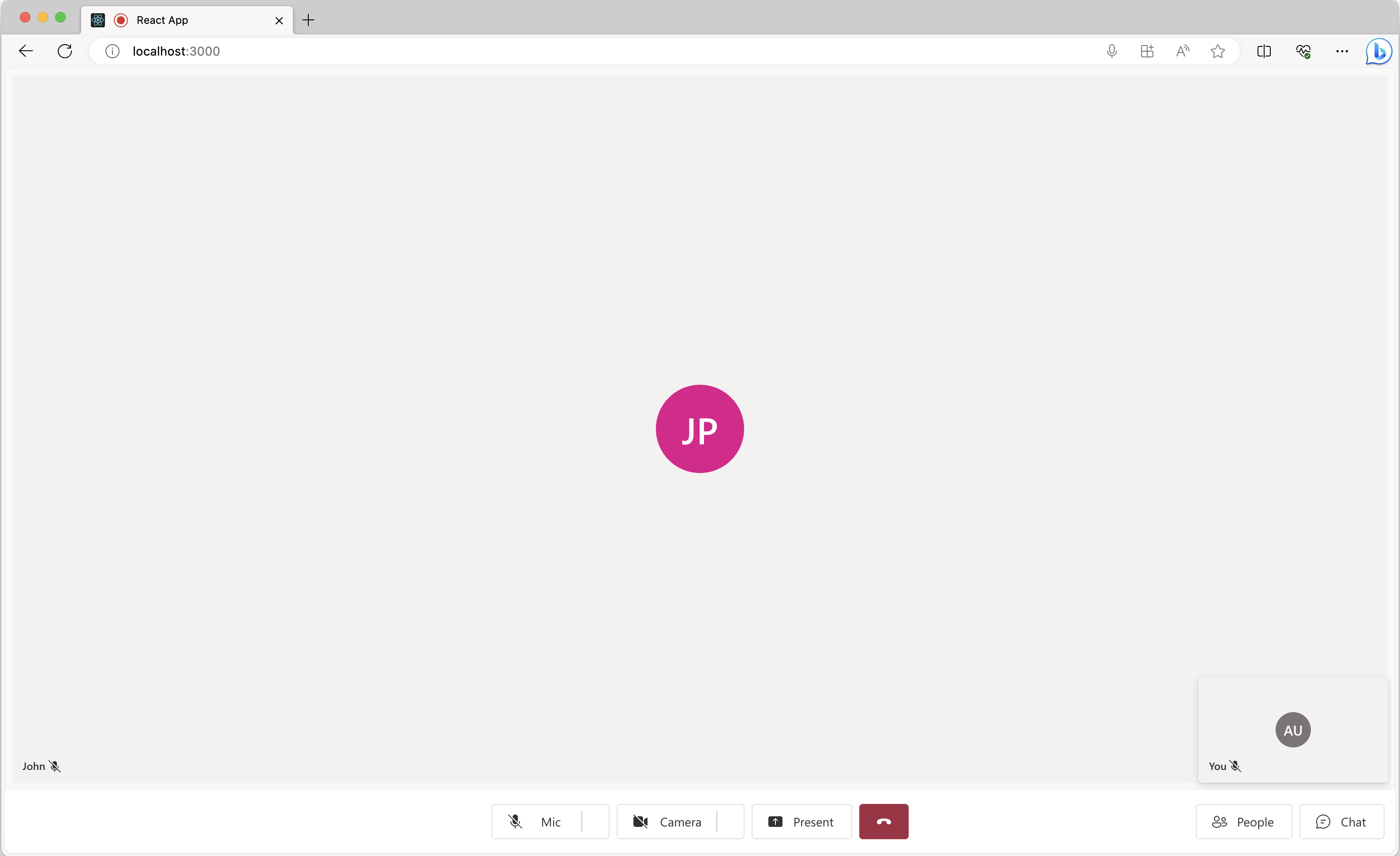
Task: Toggle the Present mode on
Action: click(x=800, y=822)
